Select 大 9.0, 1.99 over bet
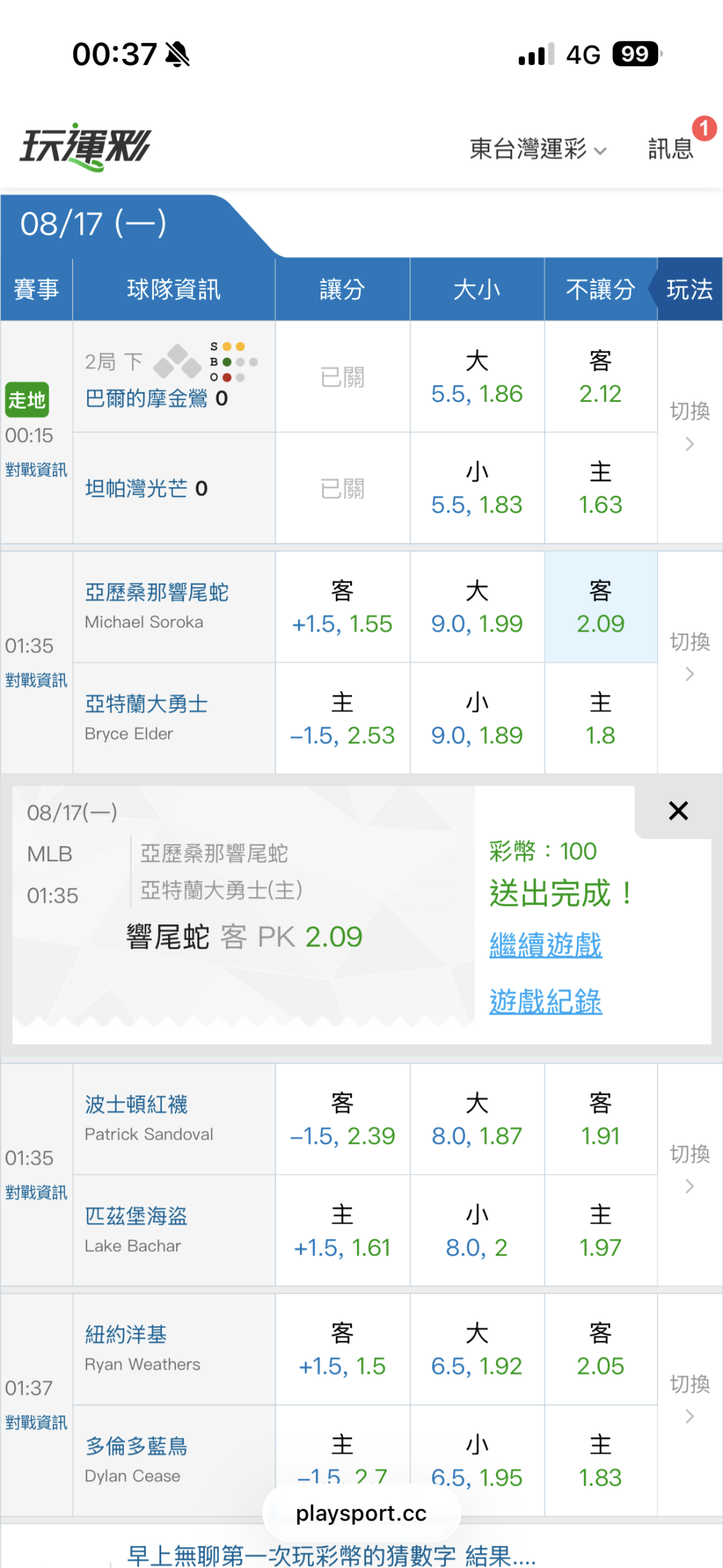 pyautogui.click(x=477, y=608)
